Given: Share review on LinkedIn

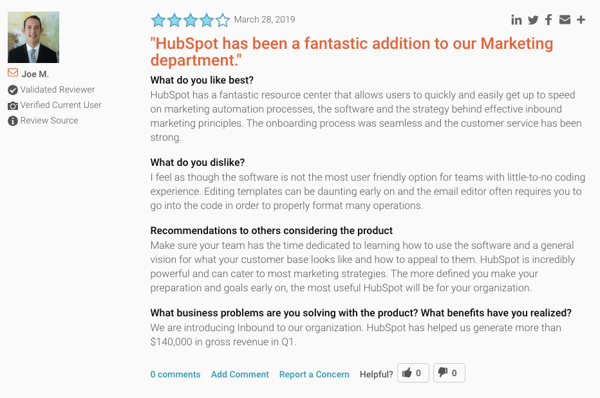Looking at the screenshot, I should 516,20.
